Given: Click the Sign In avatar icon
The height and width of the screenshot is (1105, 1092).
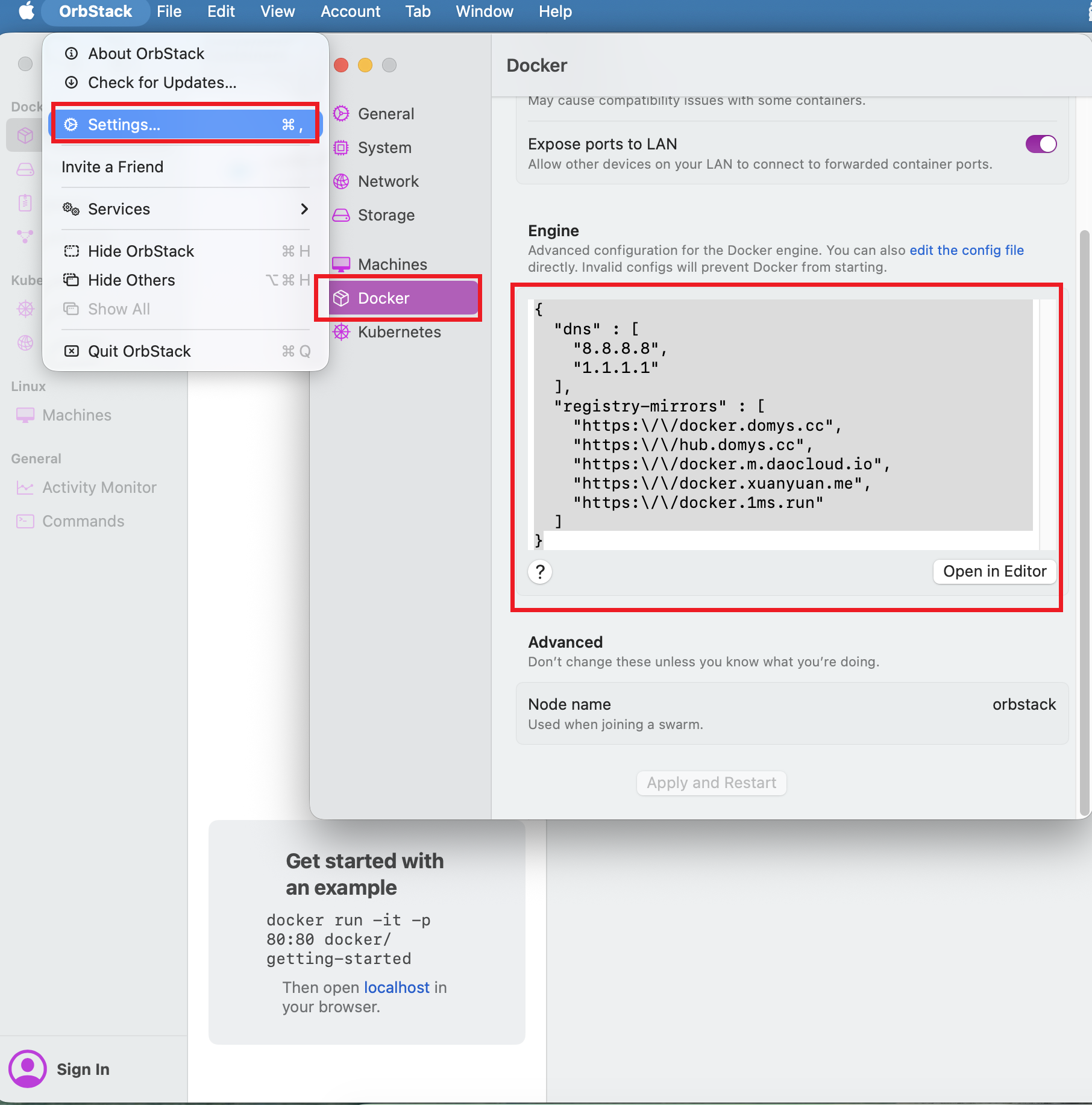Looking at the screenshot, I should point(27,1069).
